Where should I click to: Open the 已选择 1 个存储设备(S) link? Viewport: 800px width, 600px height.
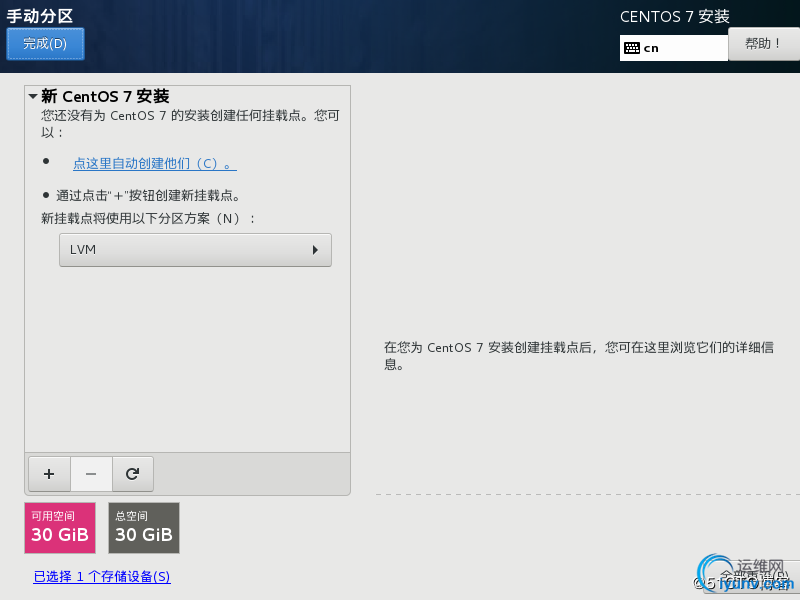click(102, 577)
